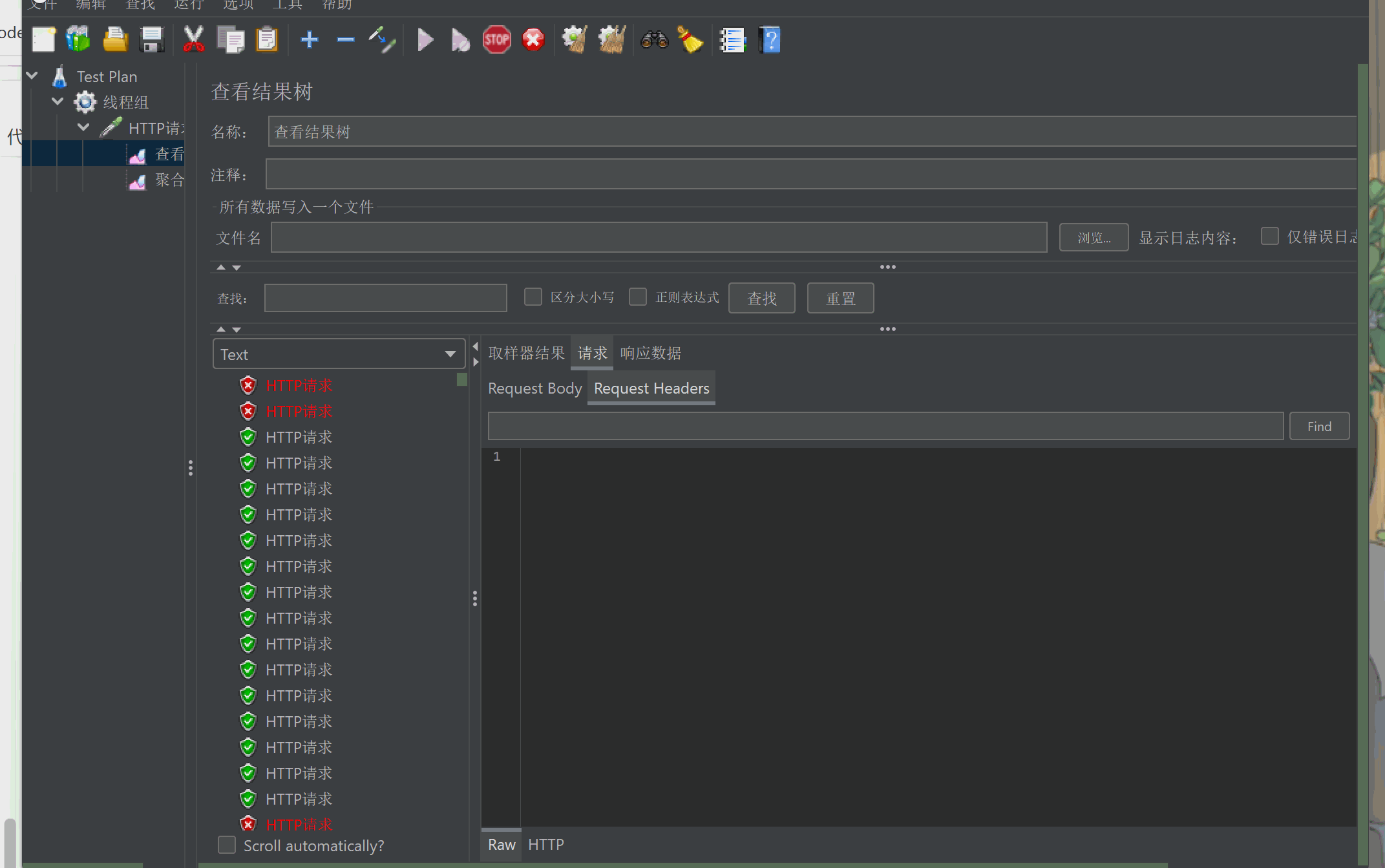Open the Text renderer dropdown
Viewport: 1385px width, 868px height.
tap(339, 354)
